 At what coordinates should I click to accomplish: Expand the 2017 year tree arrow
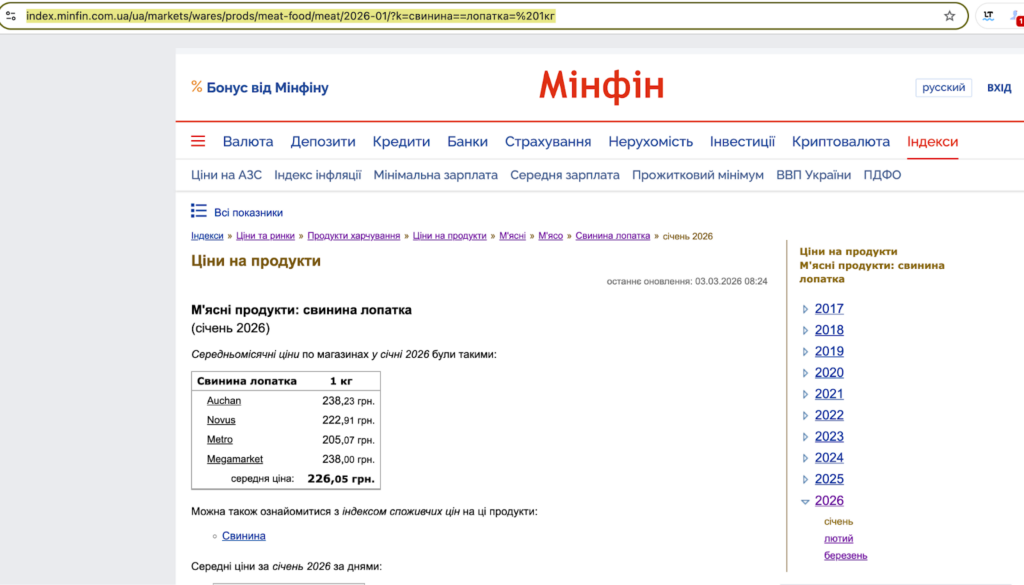806,309
